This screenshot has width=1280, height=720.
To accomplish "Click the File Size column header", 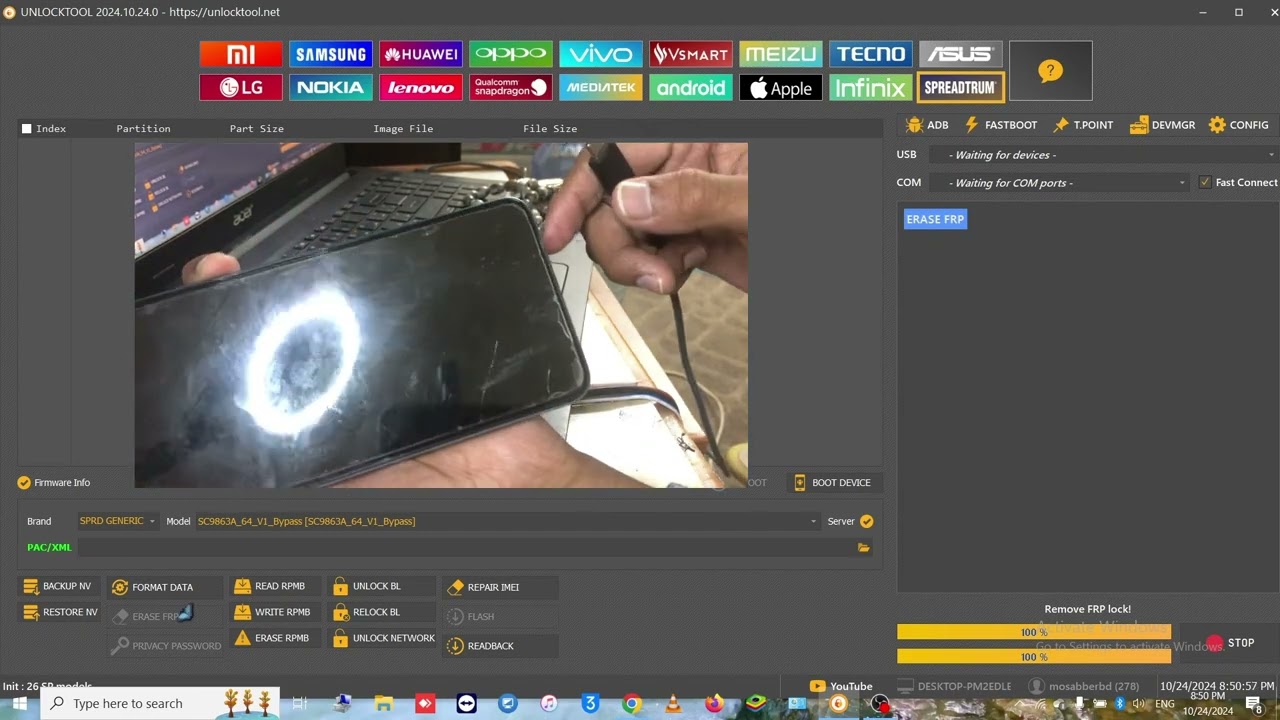I will (x=550, y=129).
